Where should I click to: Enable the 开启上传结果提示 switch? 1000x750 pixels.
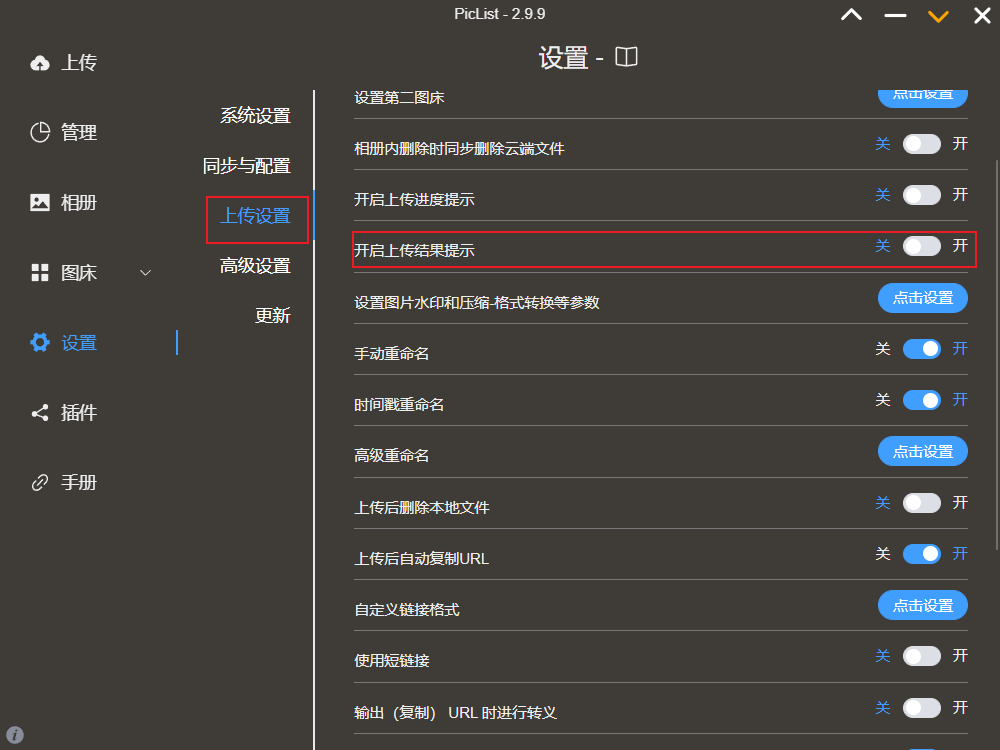point(921,246)
